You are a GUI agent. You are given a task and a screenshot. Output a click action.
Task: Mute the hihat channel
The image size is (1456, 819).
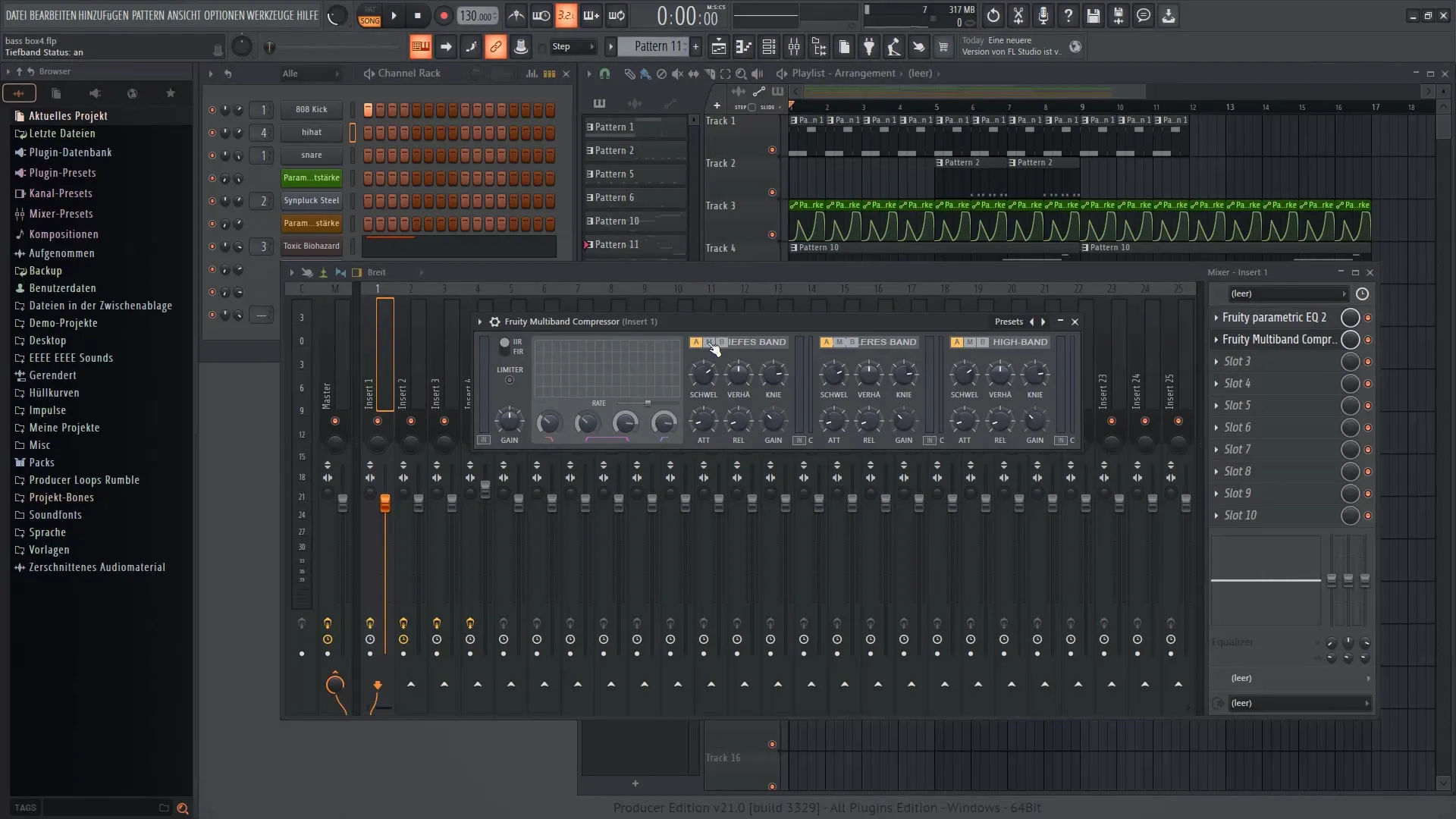pyautogui.click(x=212, y=133)
